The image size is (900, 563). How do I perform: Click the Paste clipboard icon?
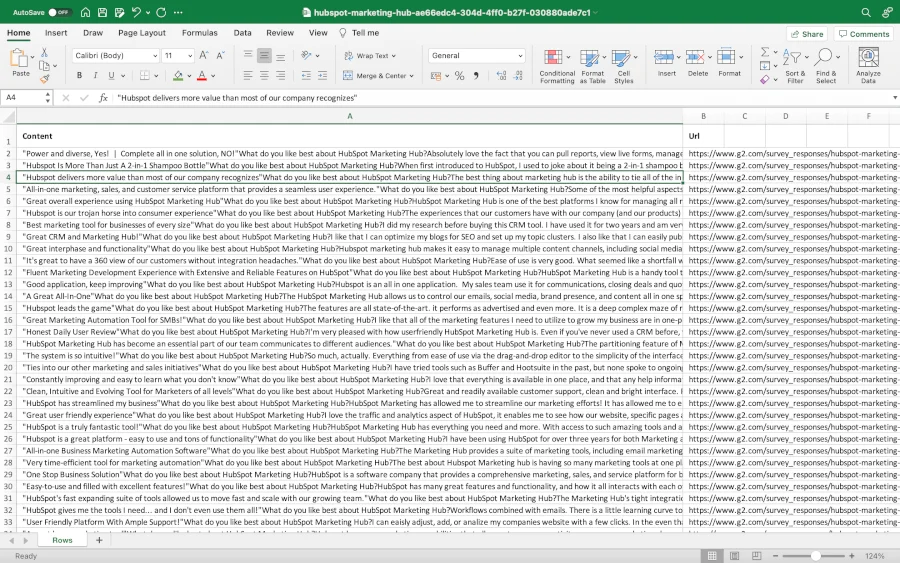(19, 58)
